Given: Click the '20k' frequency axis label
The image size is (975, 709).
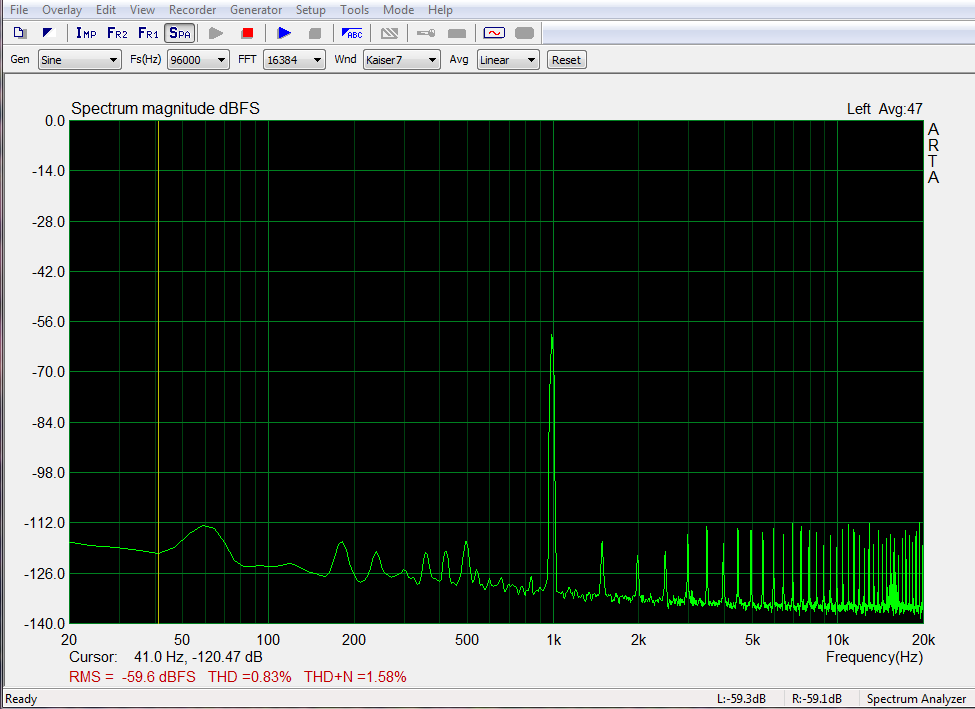Looking at the screenshot, I should click(x=923, y=640).
